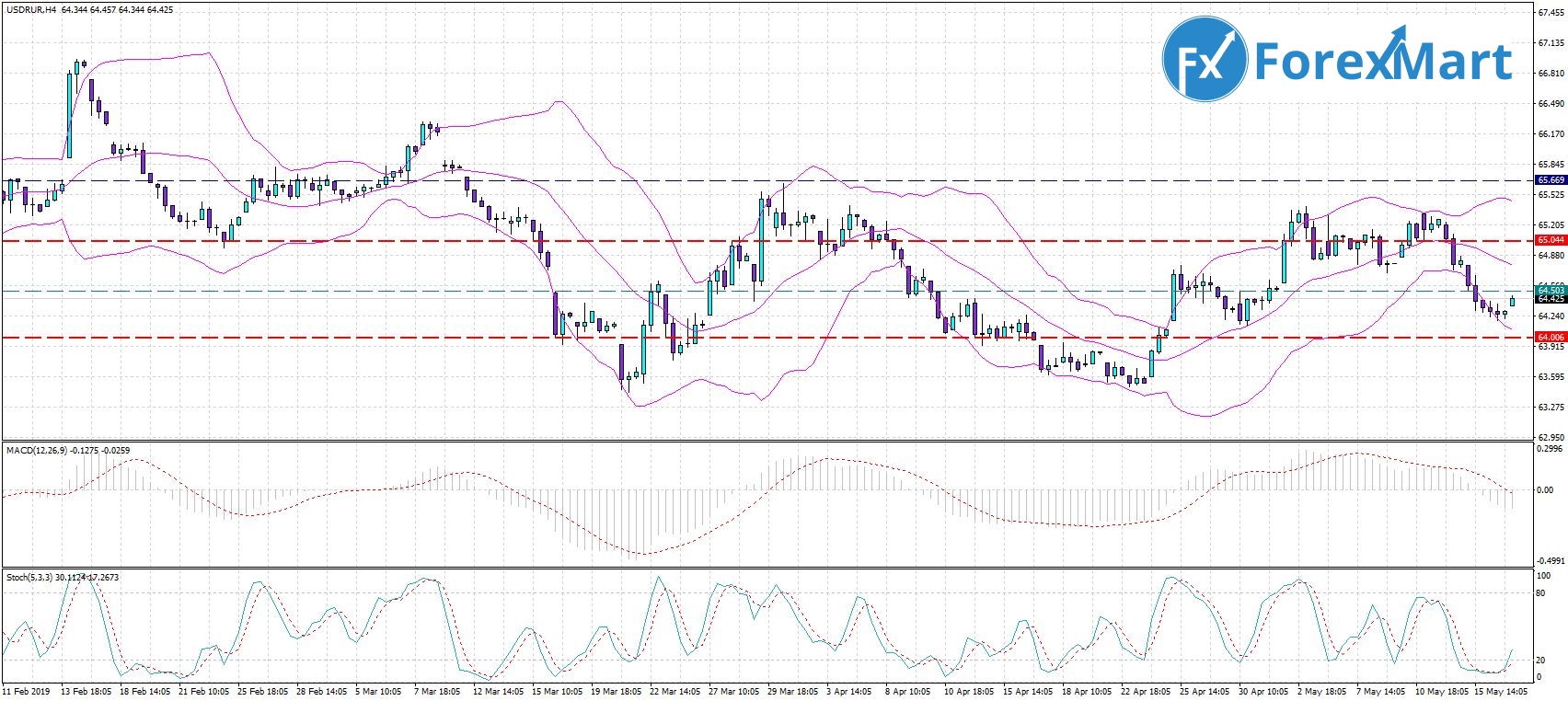Click the teal 64.503 price tag
This screenshot has height=701, width=1568.
click(x=1551, y=291)
